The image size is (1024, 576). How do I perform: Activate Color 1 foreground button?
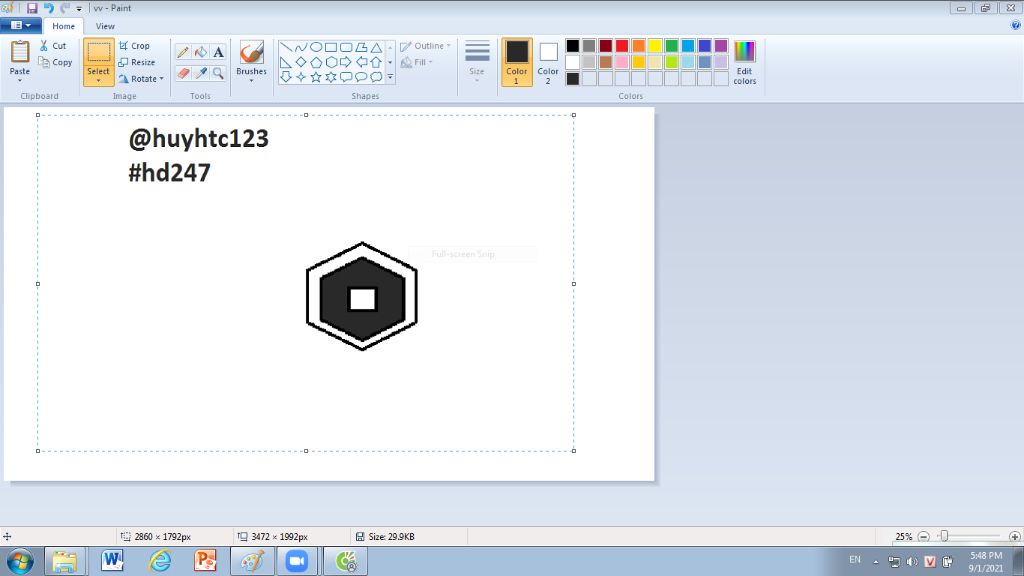coord(517,62)
